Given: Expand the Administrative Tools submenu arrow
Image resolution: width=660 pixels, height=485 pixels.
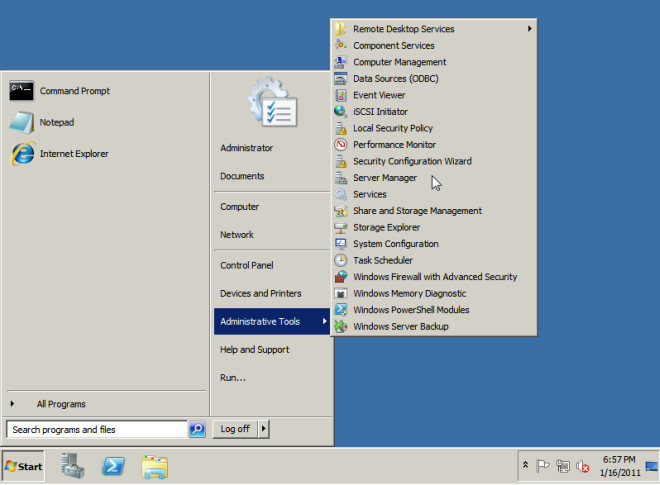Looking at the screenshot, I should 324,321.
